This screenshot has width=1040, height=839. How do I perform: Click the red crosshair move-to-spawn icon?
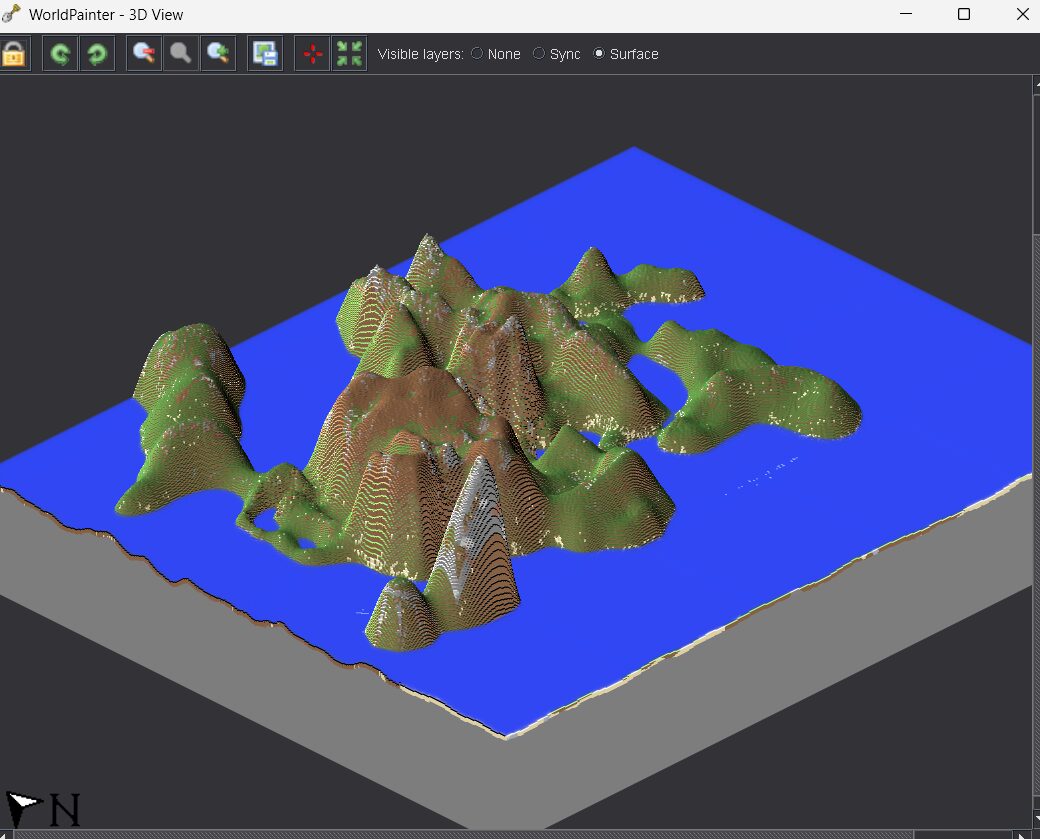tap(313, 54)
